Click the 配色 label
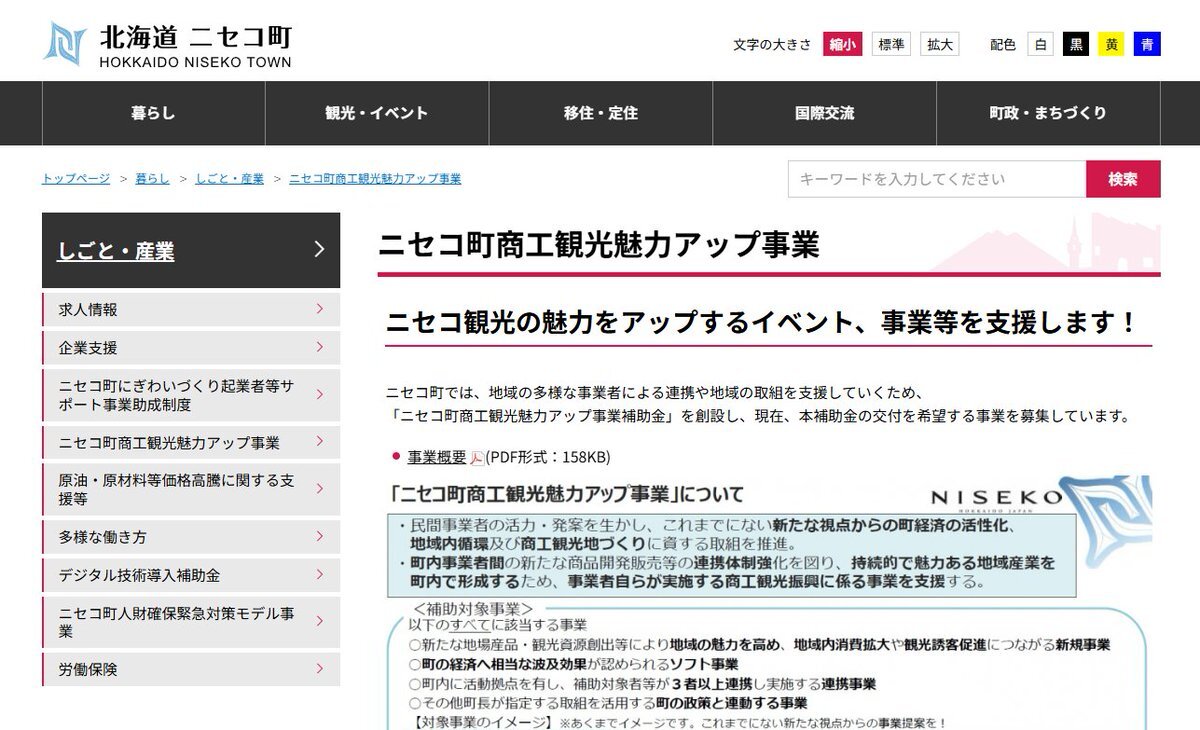 tap(1003, 45)
